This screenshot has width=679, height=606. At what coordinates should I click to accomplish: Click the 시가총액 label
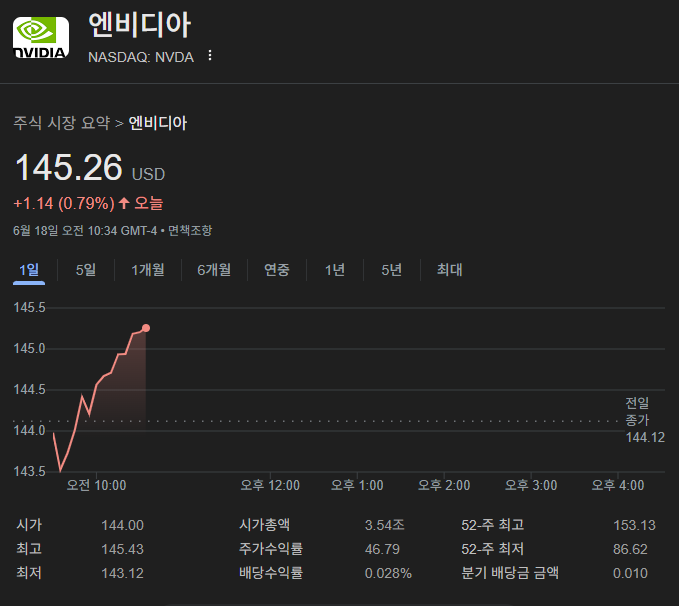264,525
